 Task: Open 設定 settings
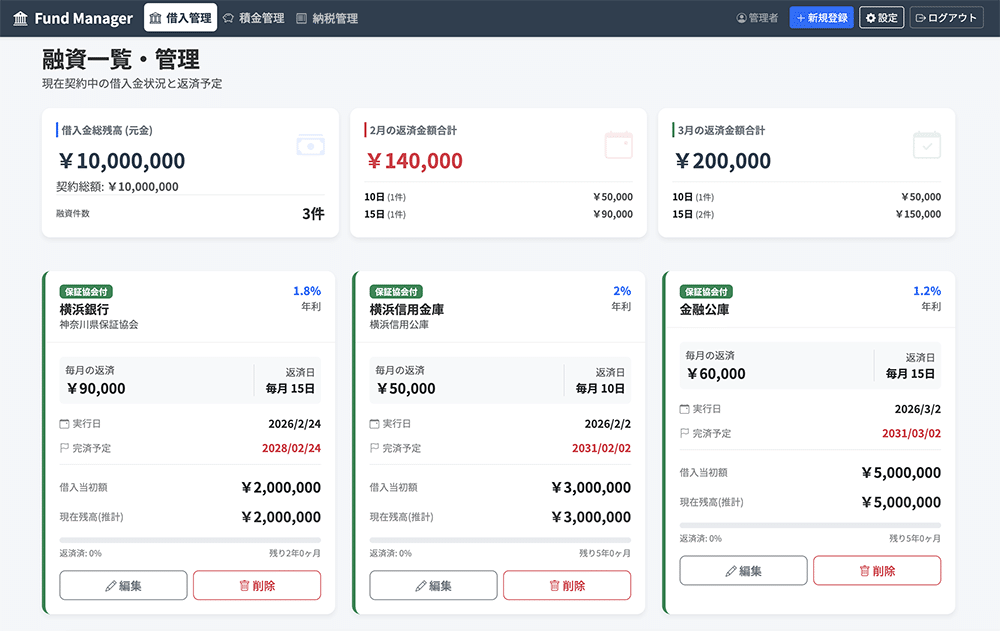881,18
